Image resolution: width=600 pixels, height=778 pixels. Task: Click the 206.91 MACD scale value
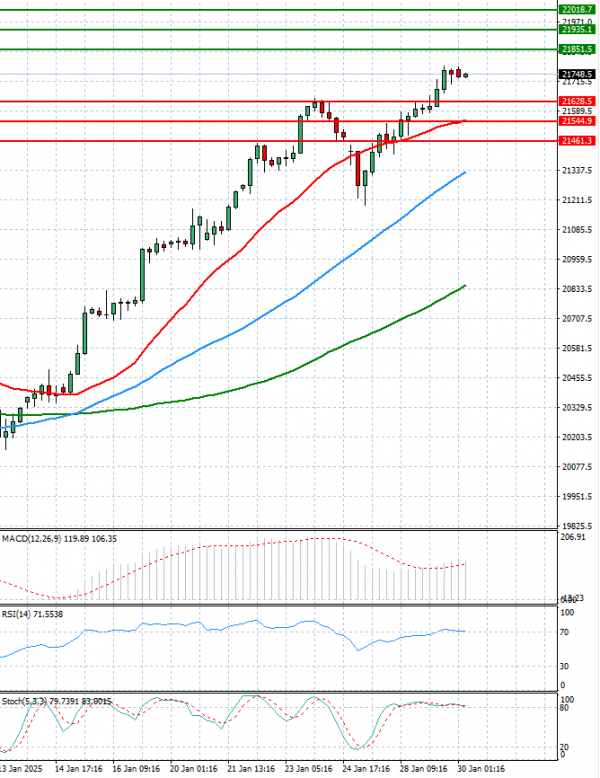573,537
